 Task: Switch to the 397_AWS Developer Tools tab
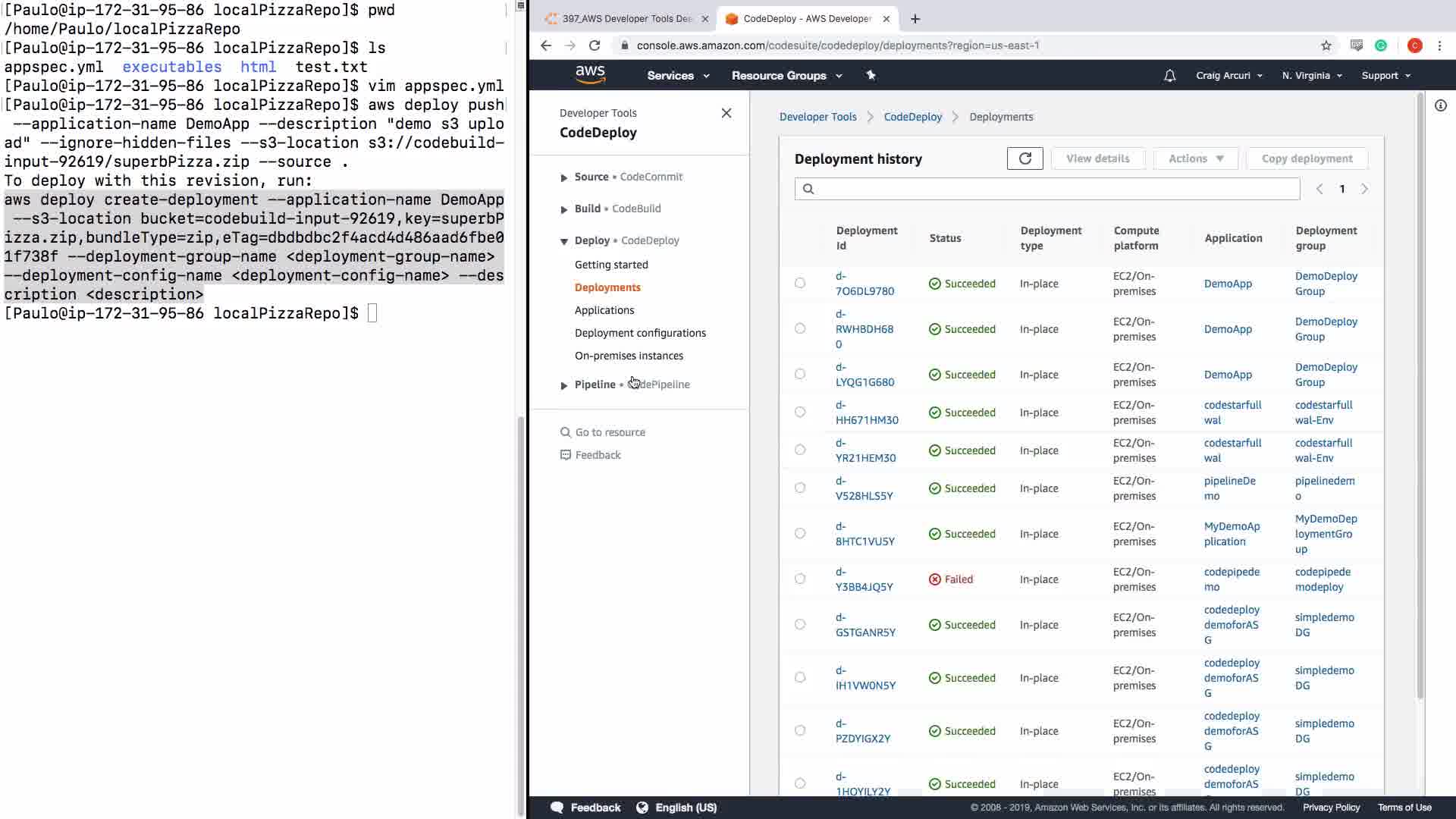click(626, 19)
